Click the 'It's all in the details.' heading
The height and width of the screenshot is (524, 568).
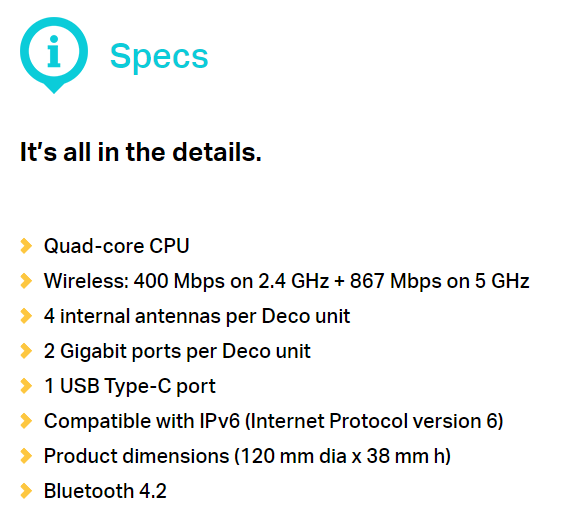141,152
